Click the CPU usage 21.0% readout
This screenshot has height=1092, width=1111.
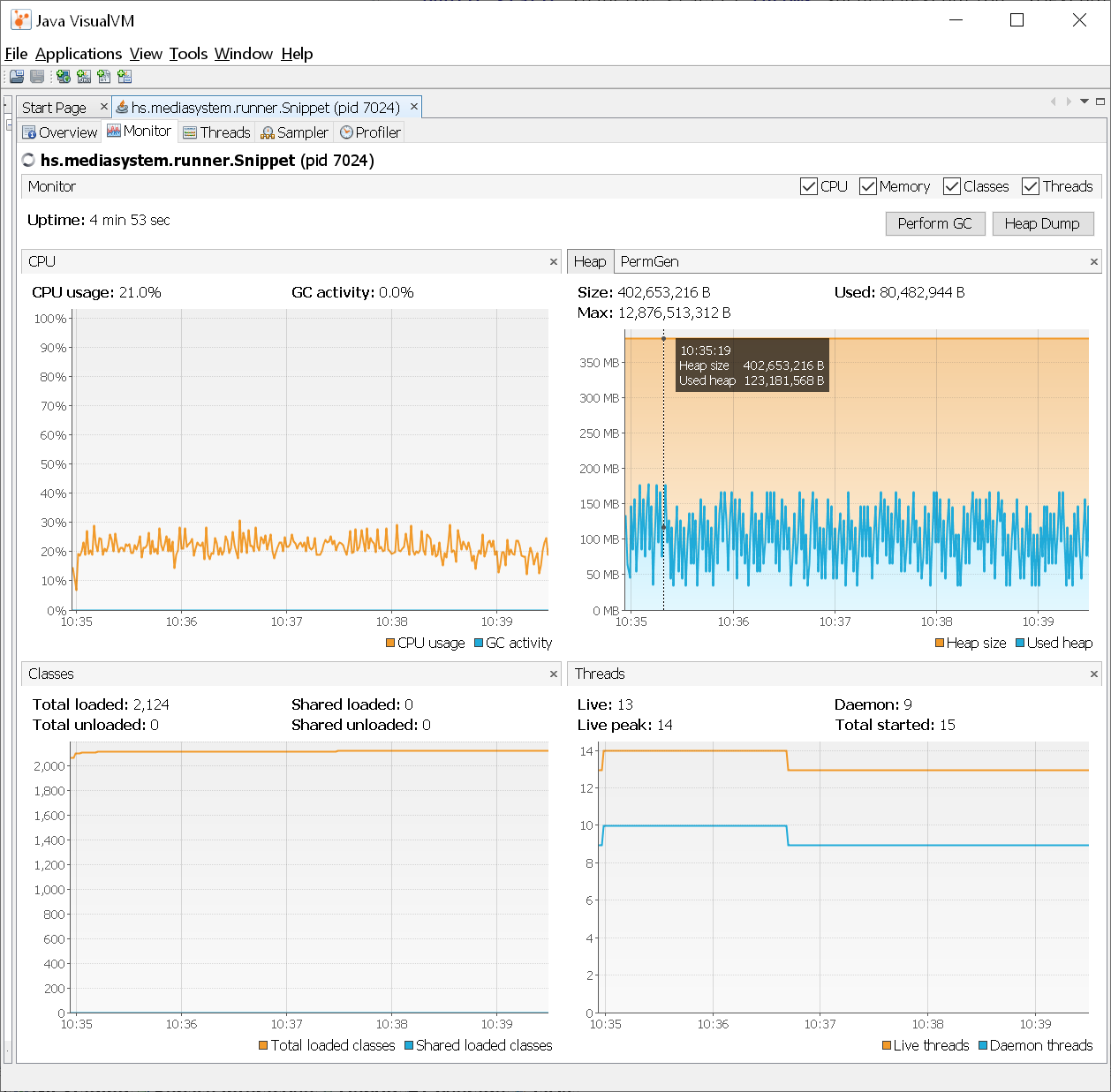tap(96, 292)
